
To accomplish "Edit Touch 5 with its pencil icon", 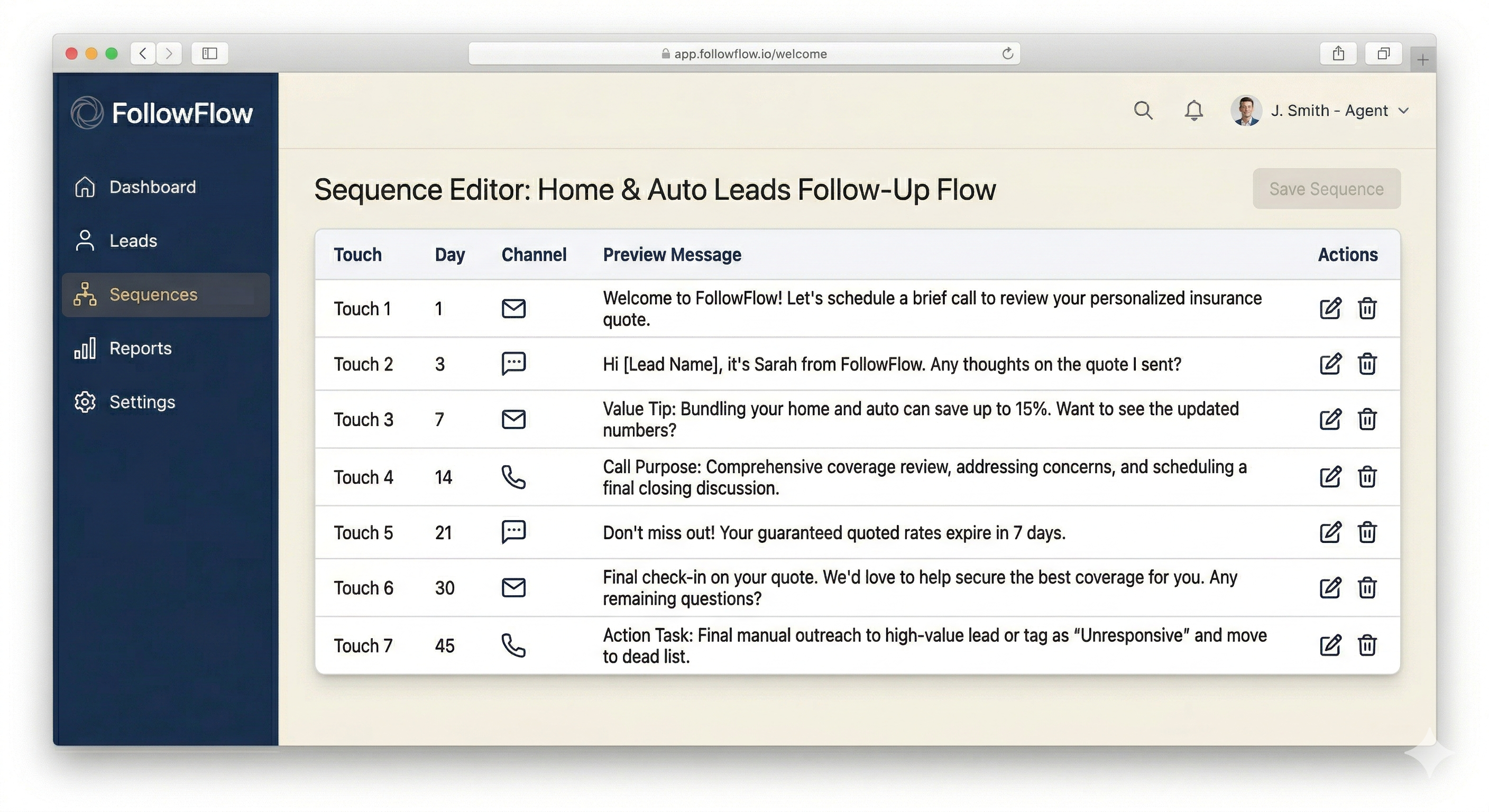I will (x=1330, y=532).
